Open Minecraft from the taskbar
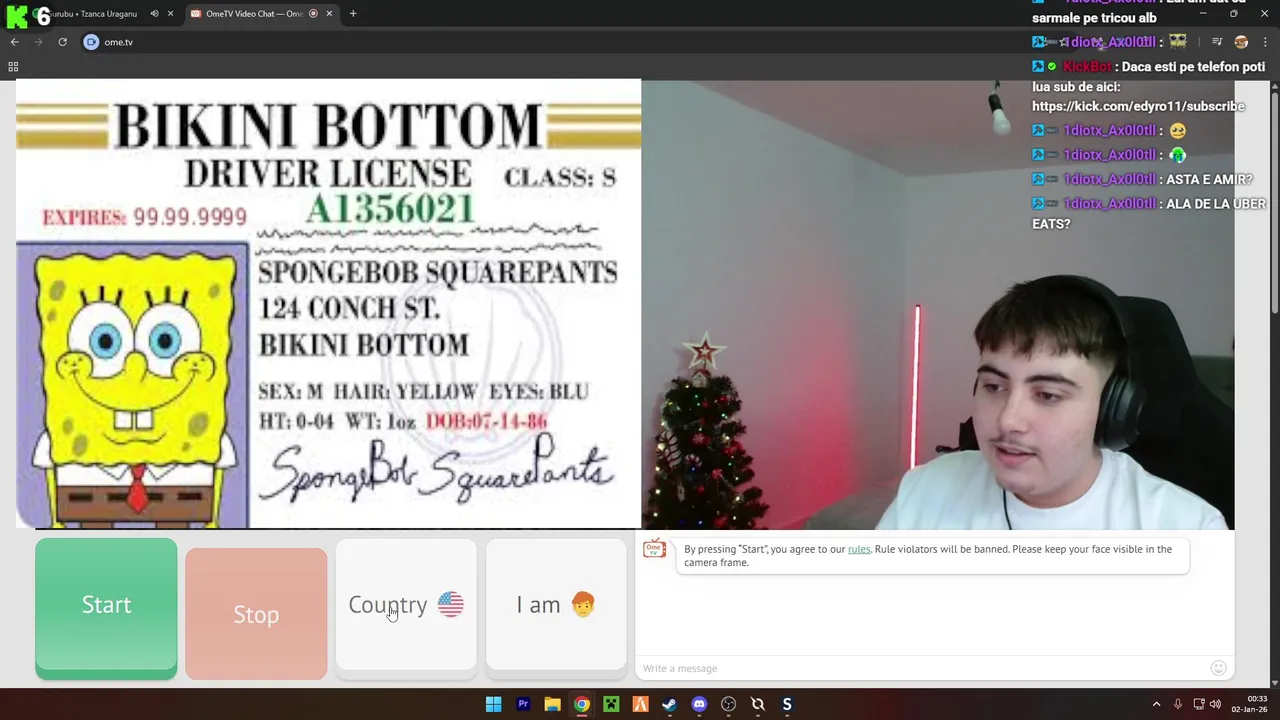 tap(611, 704)
